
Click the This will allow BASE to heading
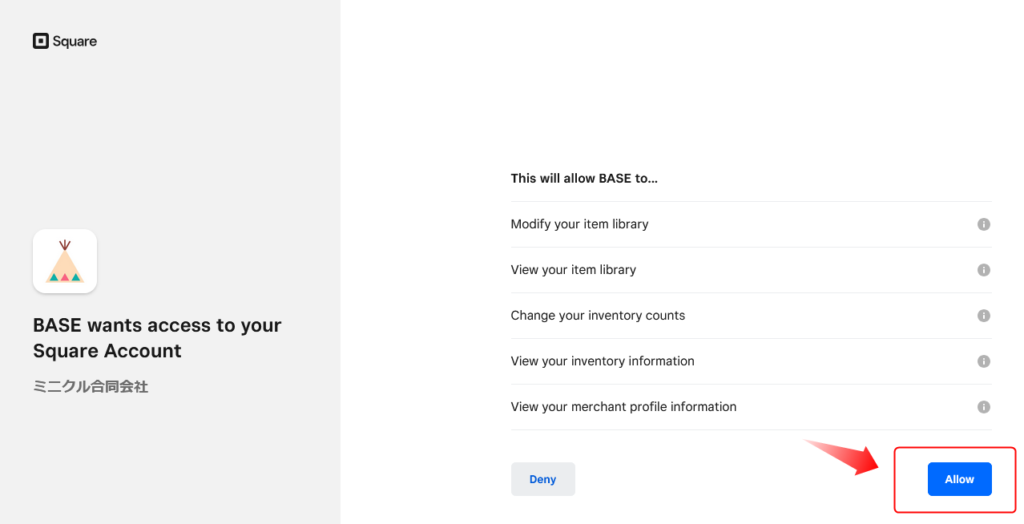584,178
